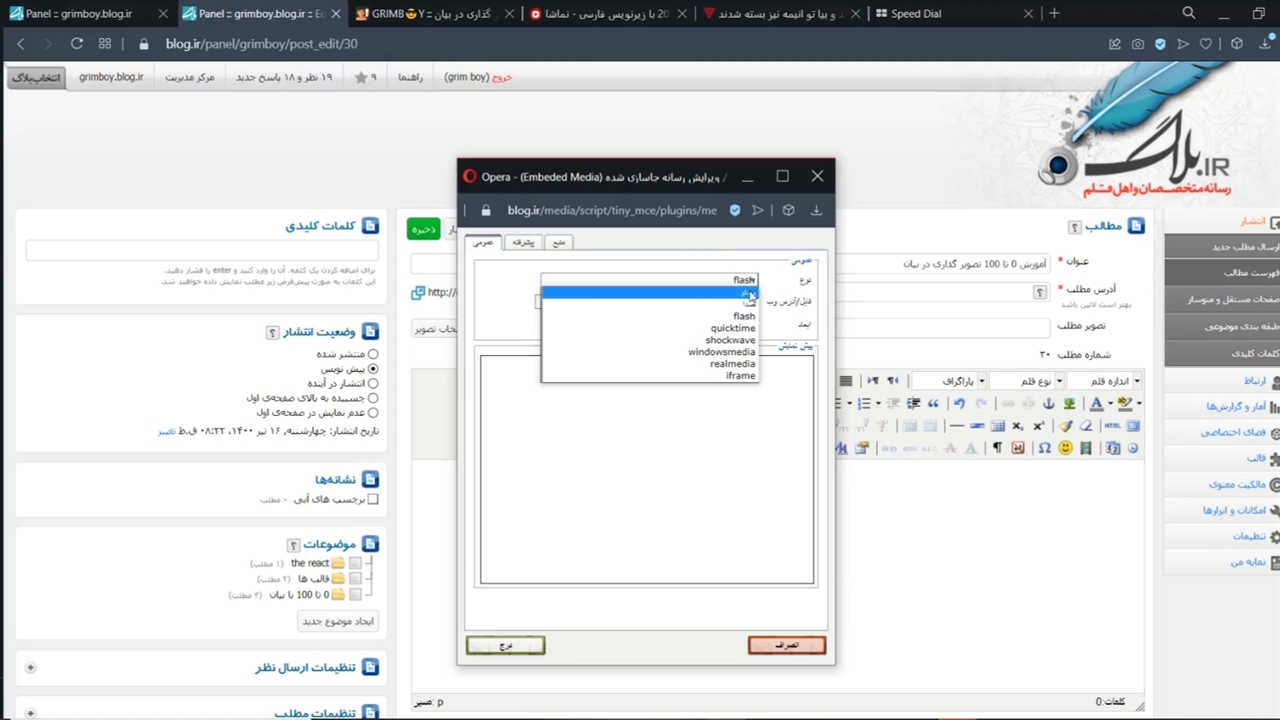Click download icon in Embedded Media popup
This screenshot has height=720, width=1280.
point(816,211)
